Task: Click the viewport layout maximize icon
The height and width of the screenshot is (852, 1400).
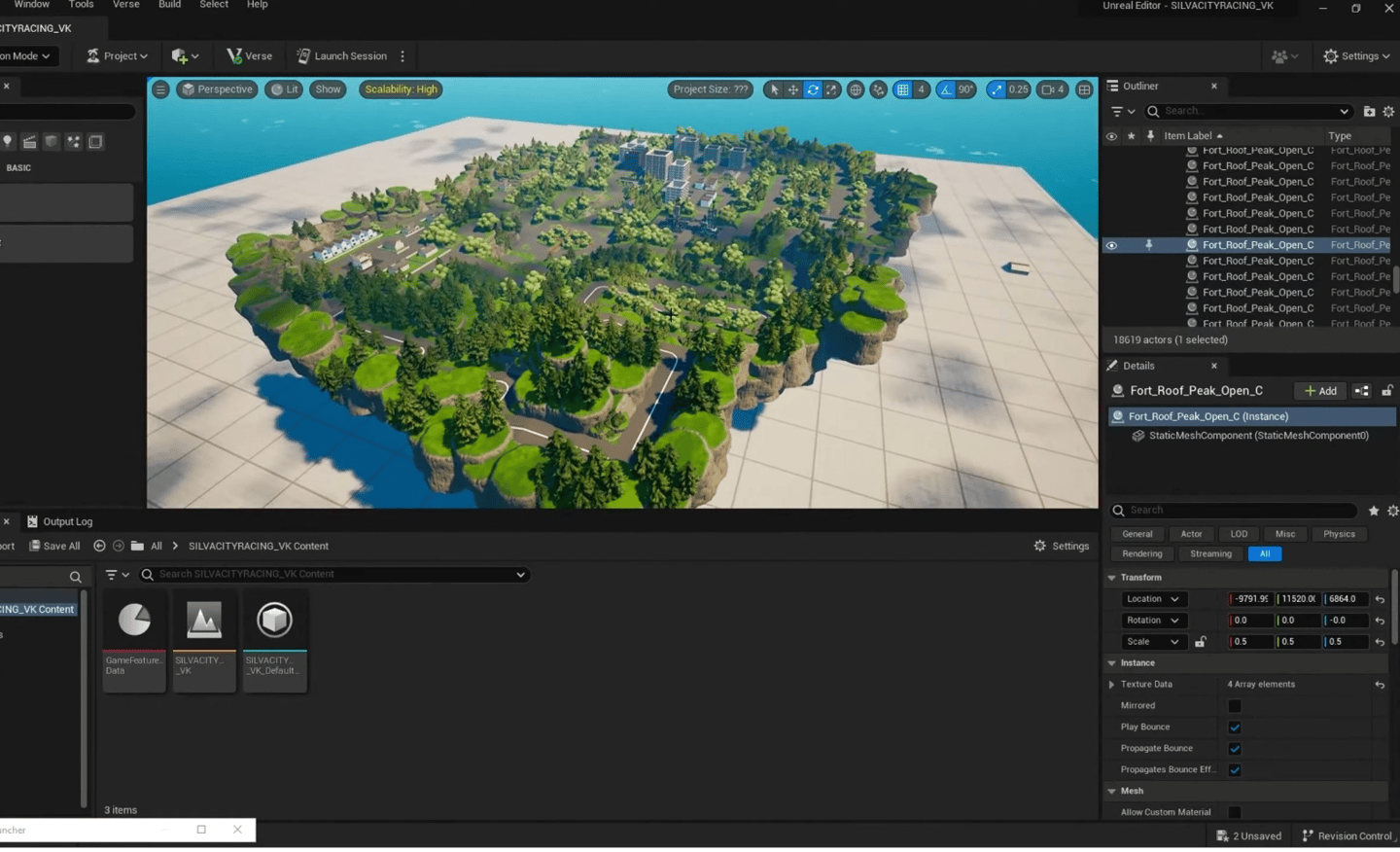Action: click(1084, 89)
